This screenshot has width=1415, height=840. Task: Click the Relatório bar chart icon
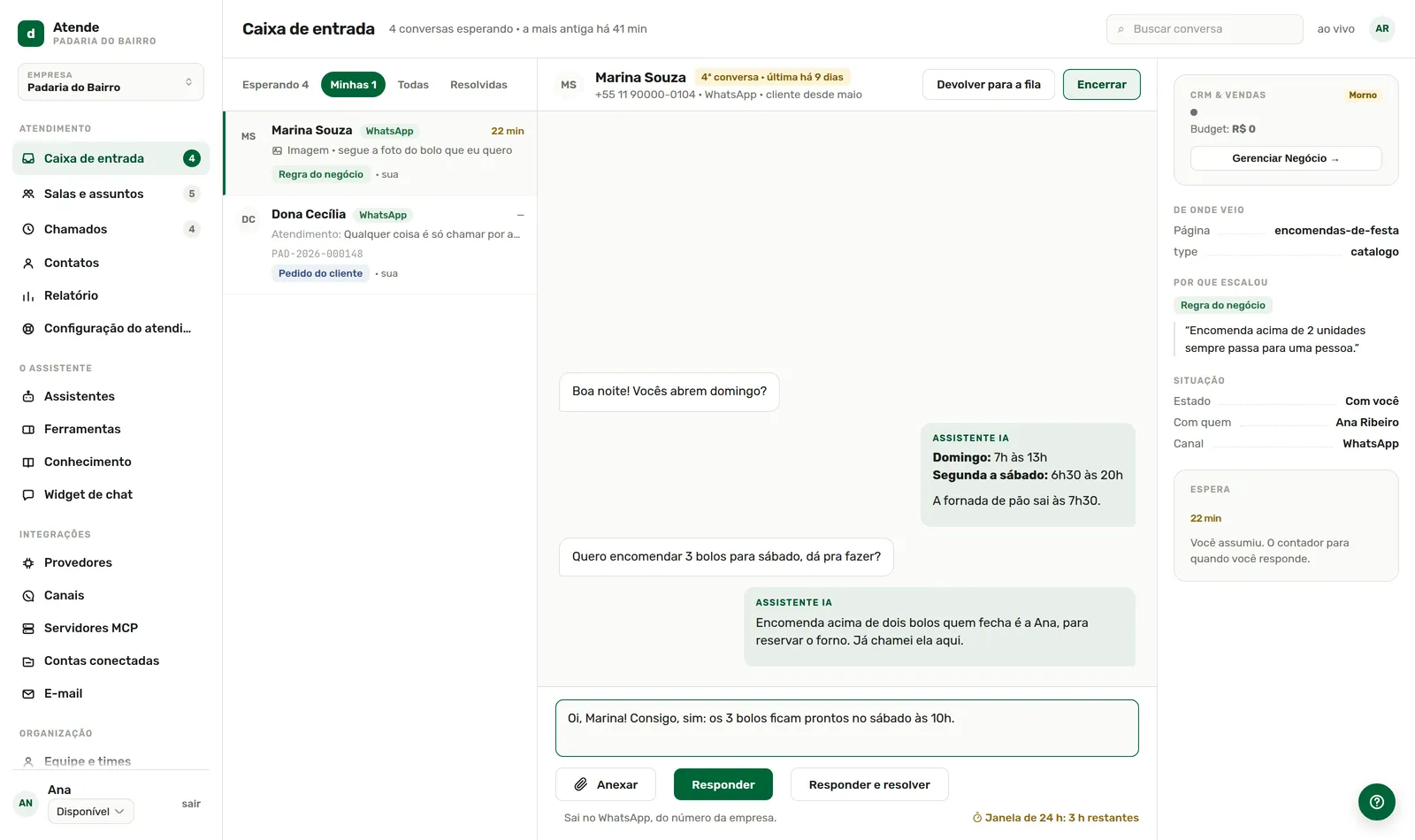pyautogui.click(x=28, y=295)
